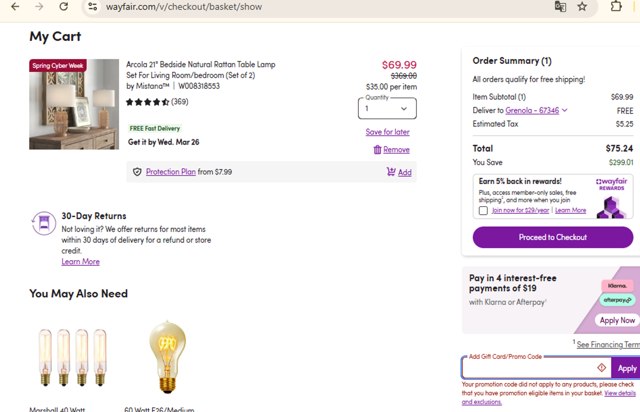Click the My Cart heading
The image size is (640, 412).
(x=55, y=37)
